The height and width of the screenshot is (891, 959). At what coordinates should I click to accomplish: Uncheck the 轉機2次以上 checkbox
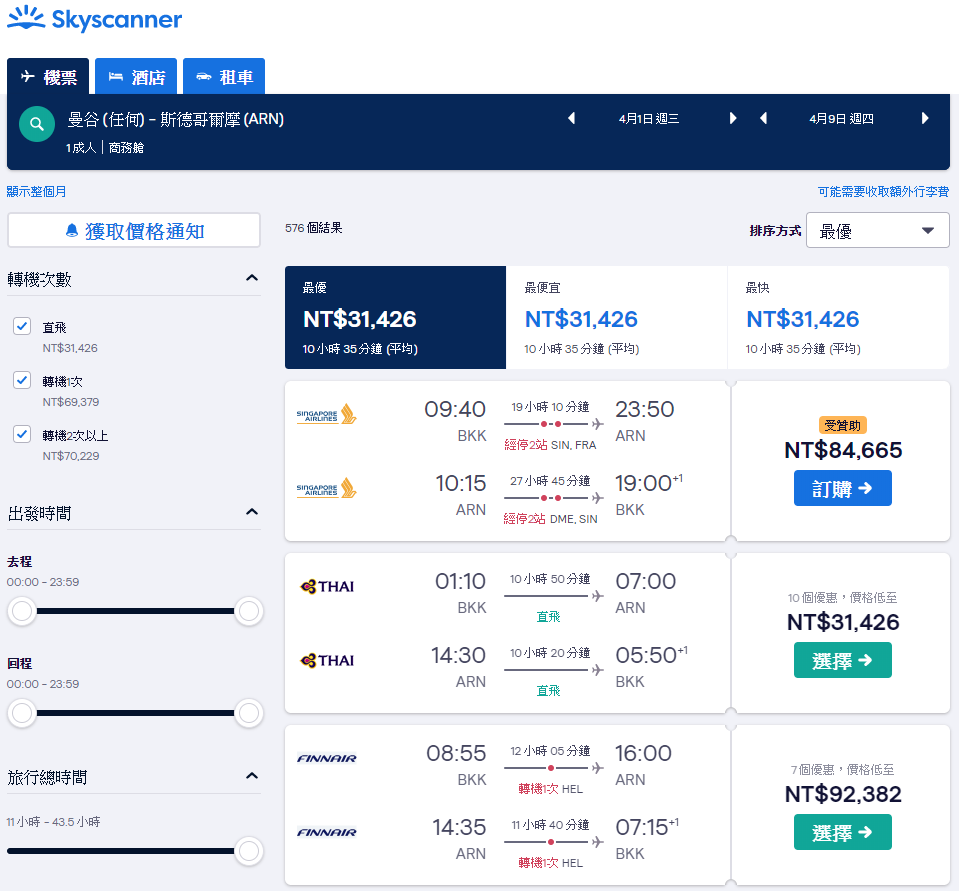click(x=22, y=434)
